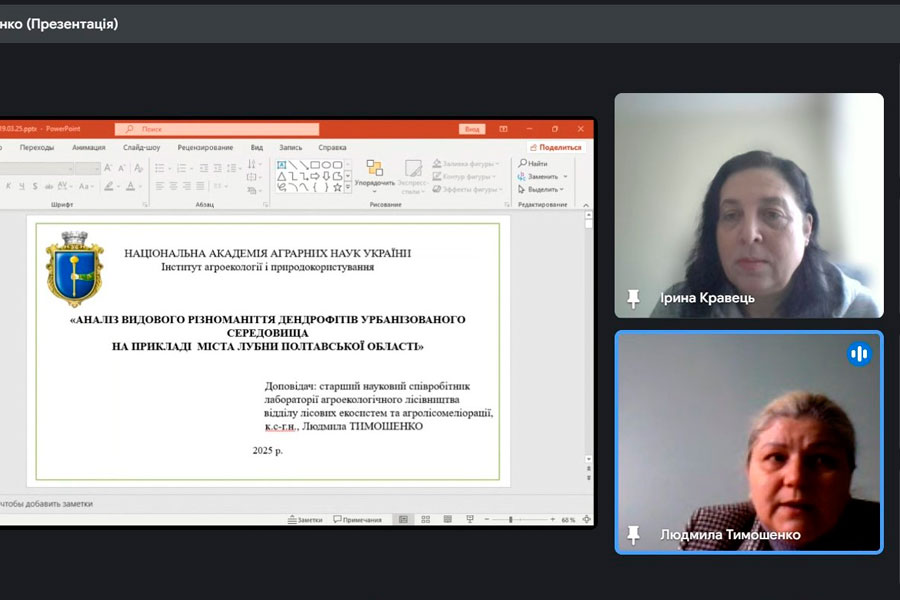Click the Share (Поделиться) button

[556, 148]
